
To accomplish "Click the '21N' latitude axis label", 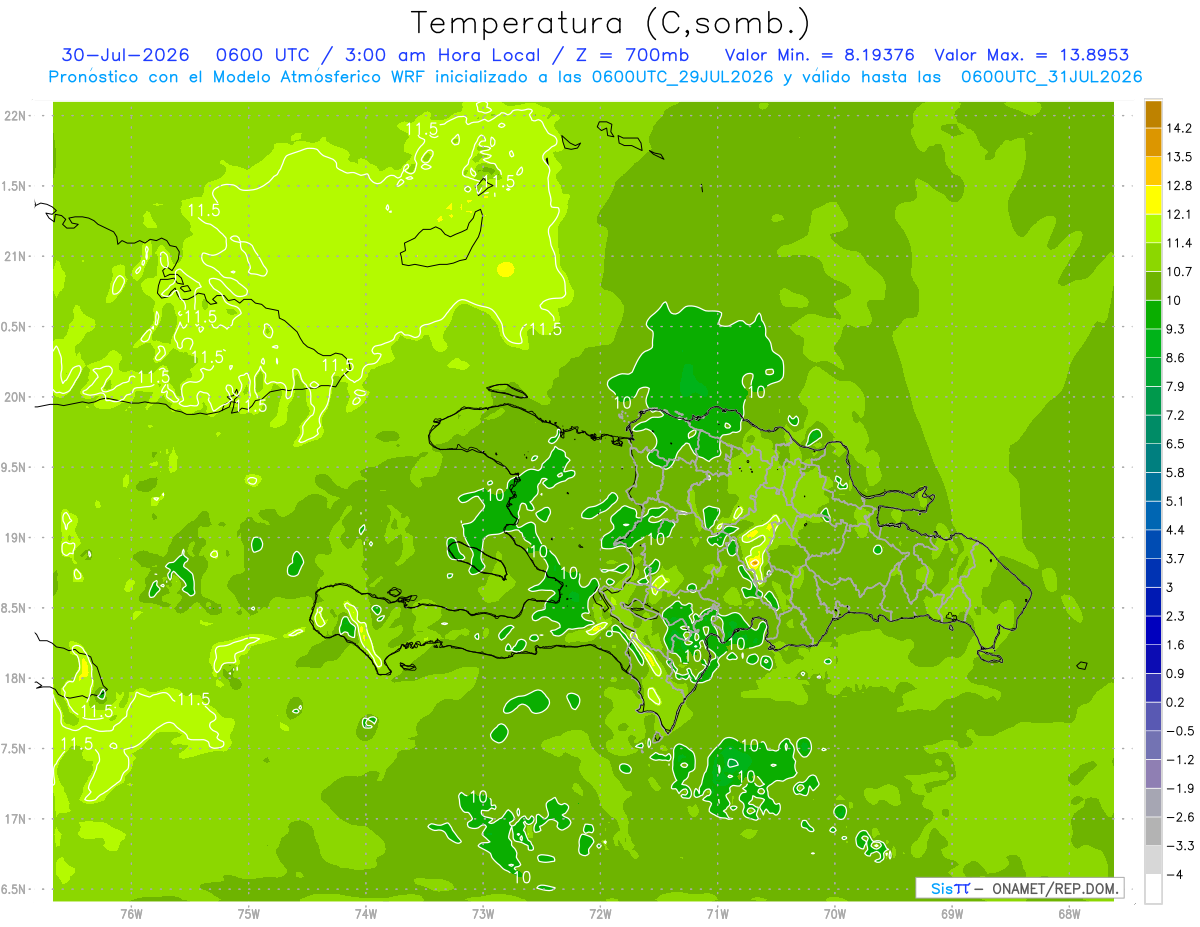I will click(x=15, y=257).
